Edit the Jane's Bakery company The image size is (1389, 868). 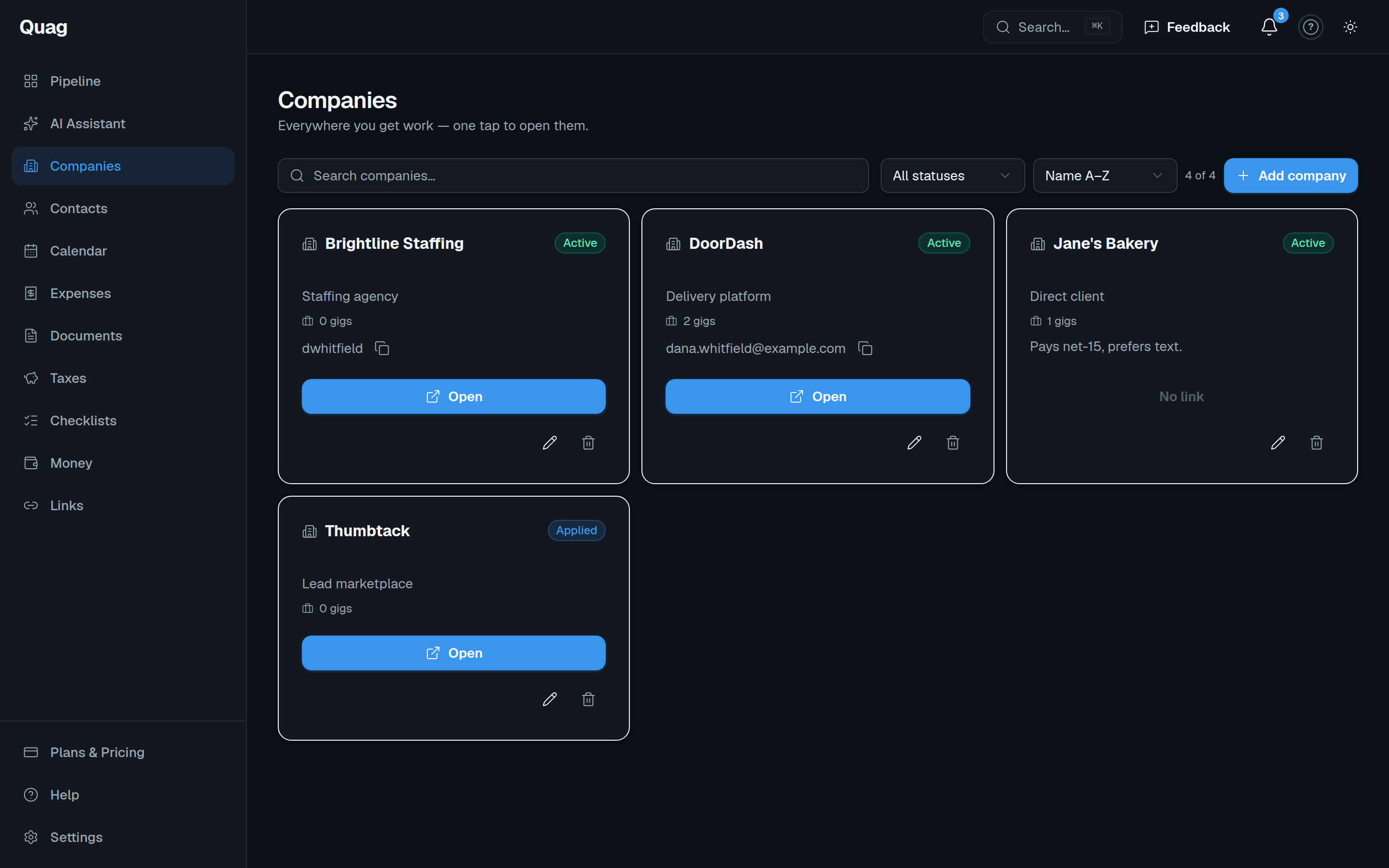pos(1278,443)
